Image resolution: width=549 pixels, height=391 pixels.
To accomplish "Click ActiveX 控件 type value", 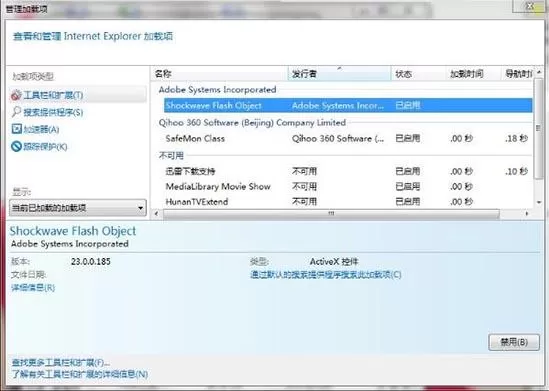I will pyautogui.click(x=334, y=261).
